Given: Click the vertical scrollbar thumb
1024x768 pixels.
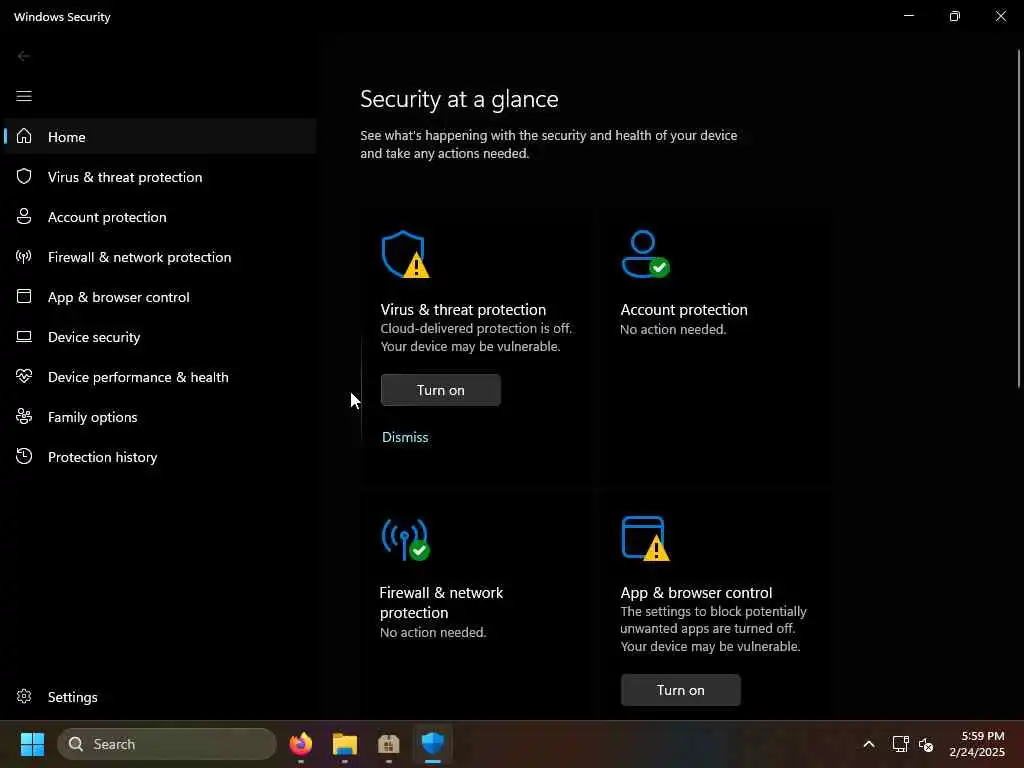Looking at the screenshot, I should click(x=1019, y=219).
